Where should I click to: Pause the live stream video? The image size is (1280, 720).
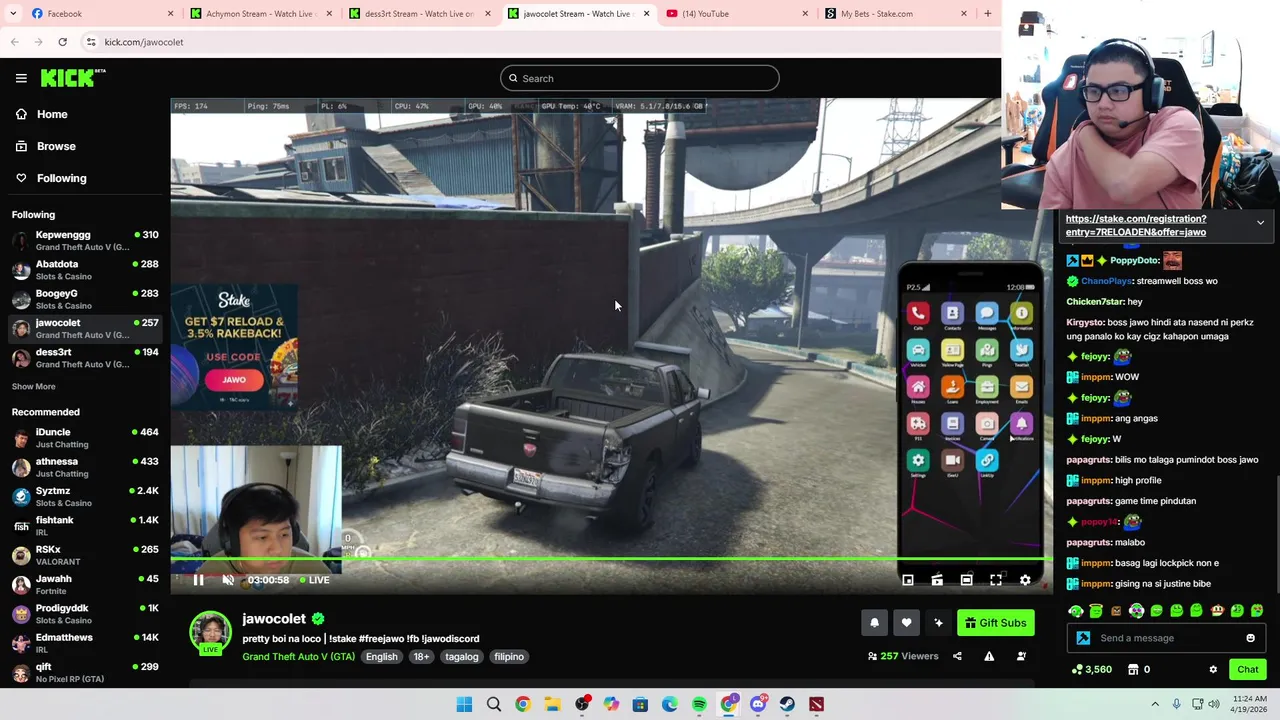pos(198,580)
